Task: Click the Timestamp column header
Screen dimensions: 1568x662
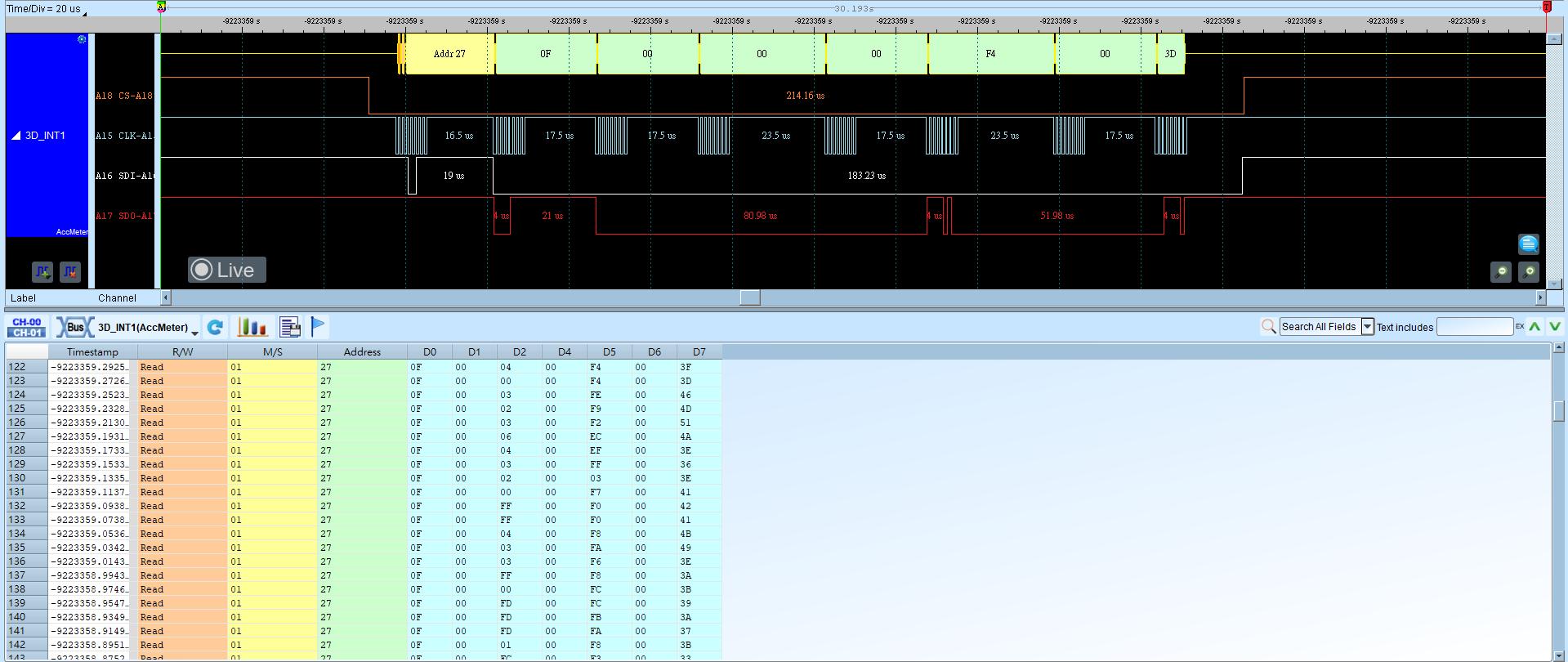Action: (92, 352)
